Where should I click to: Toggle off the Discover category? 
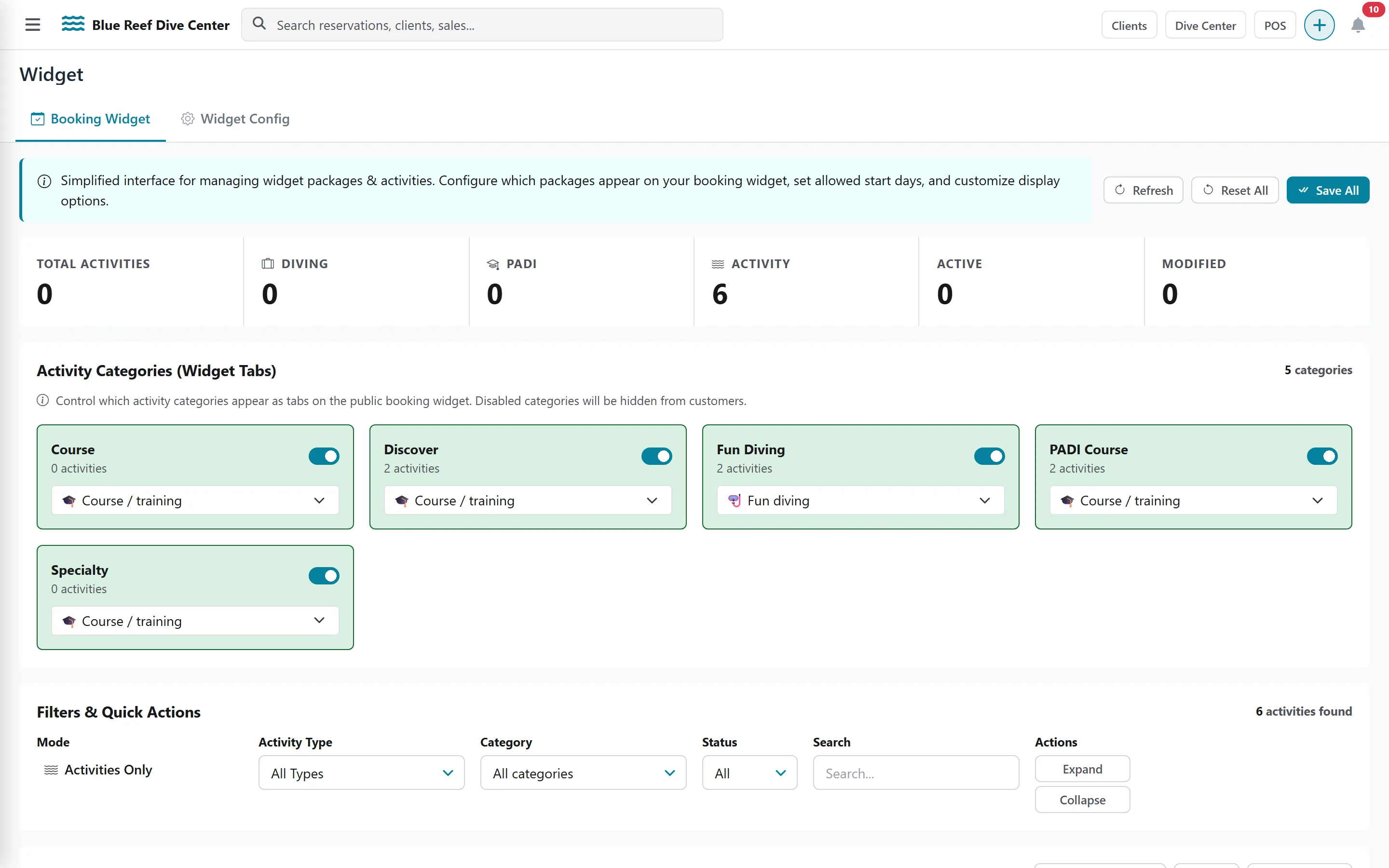click(x=656, y=456)
